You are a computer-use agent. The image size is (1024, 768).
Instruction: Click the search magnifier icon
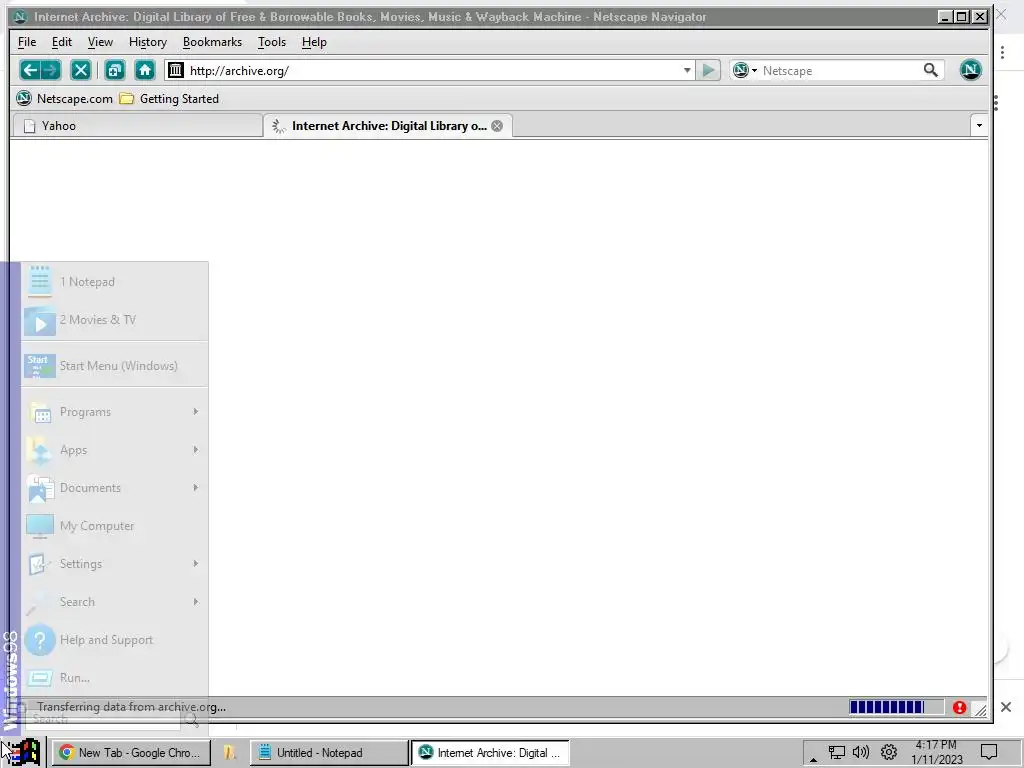point(930,70)
